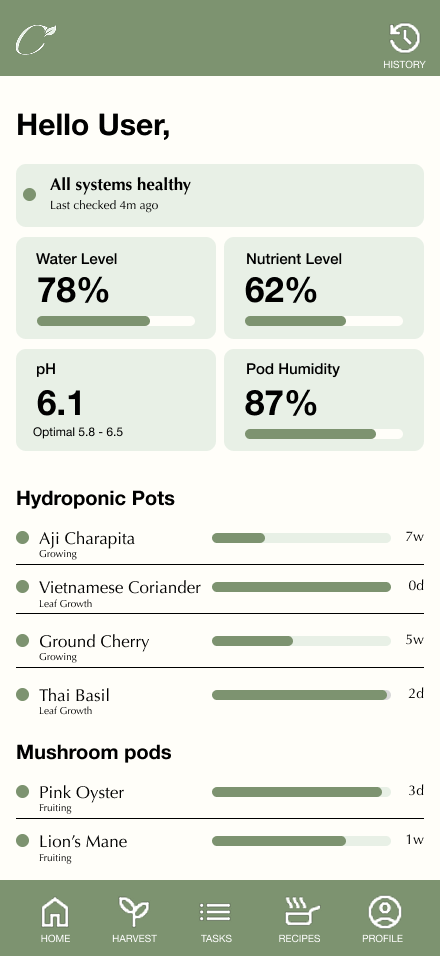Select the Aji Charapita pot row
Image resolution: width=440 pixels, height=956 pixels.
pyautogui.click(x=220, y=544)
